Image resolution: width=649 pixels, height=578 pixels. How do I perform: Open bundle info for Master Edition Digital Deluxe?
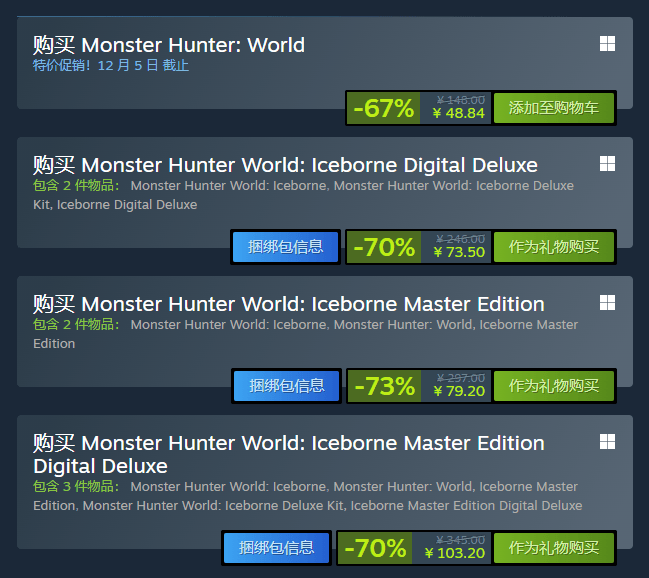tap(276, 548)
